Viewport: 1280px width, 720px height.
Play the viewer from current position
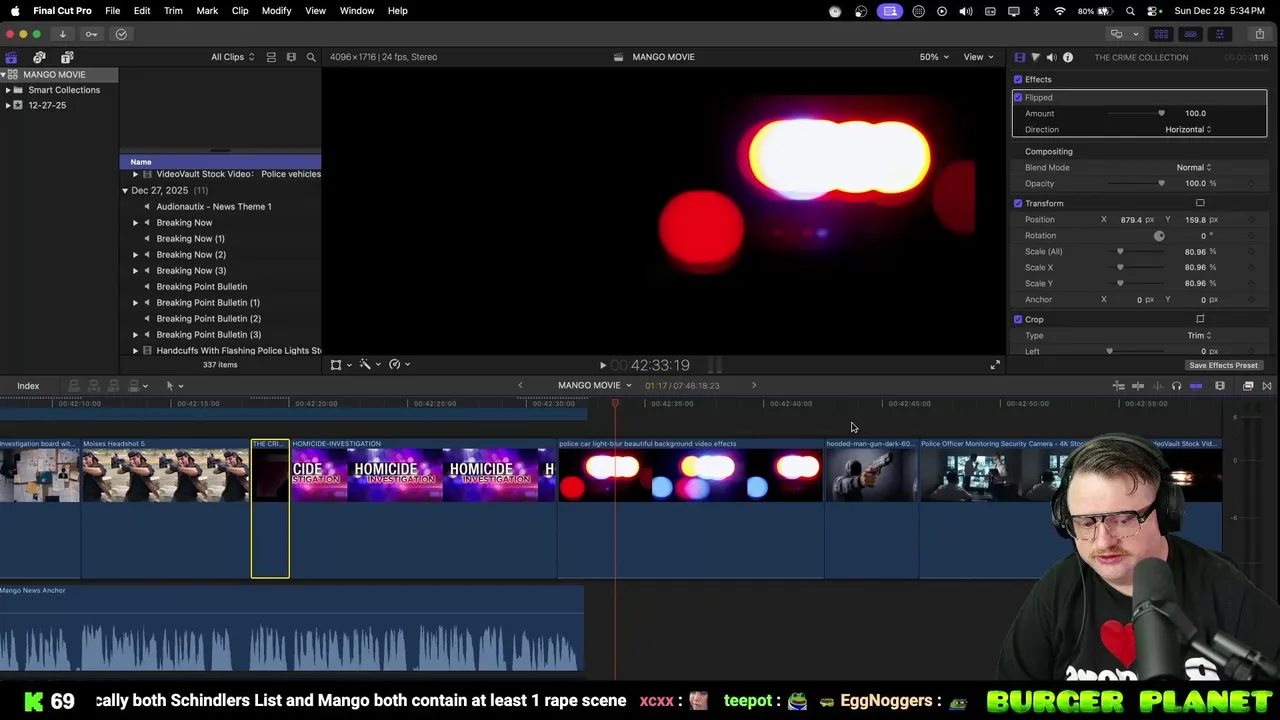(602, 366)
